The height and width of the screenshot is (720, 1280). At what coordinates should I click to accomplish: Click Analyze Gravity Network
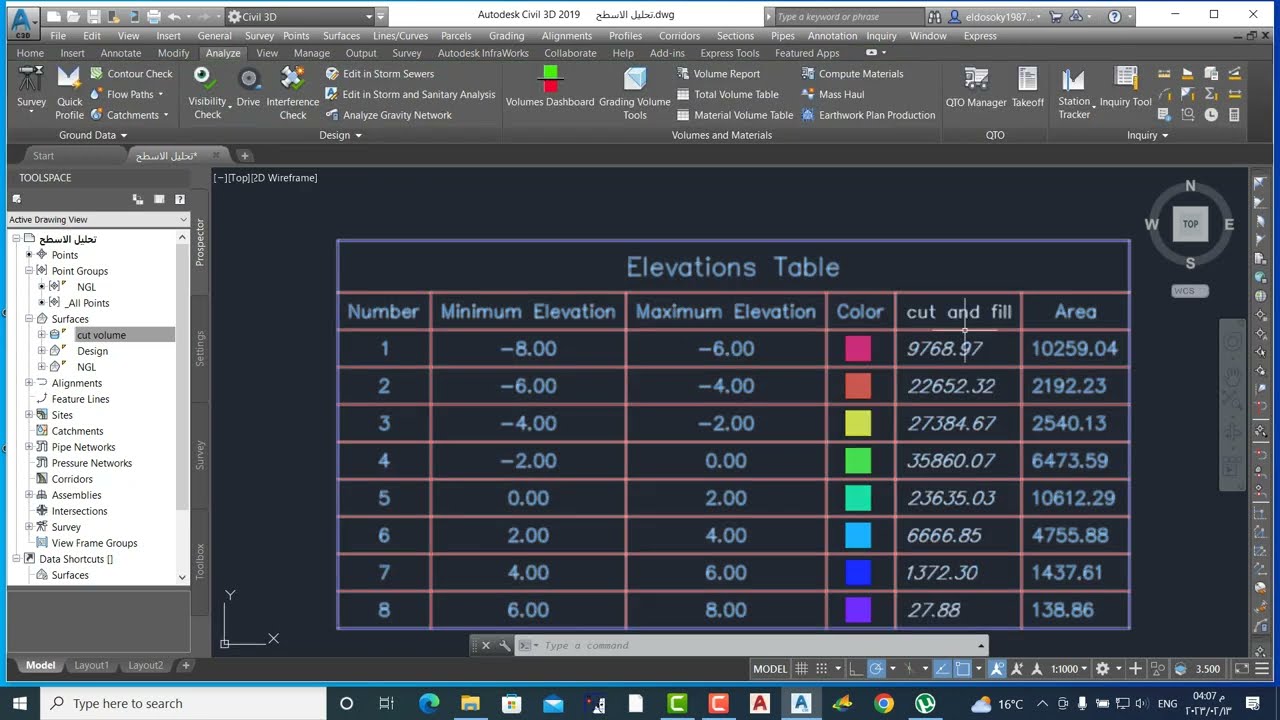[388, 115]
